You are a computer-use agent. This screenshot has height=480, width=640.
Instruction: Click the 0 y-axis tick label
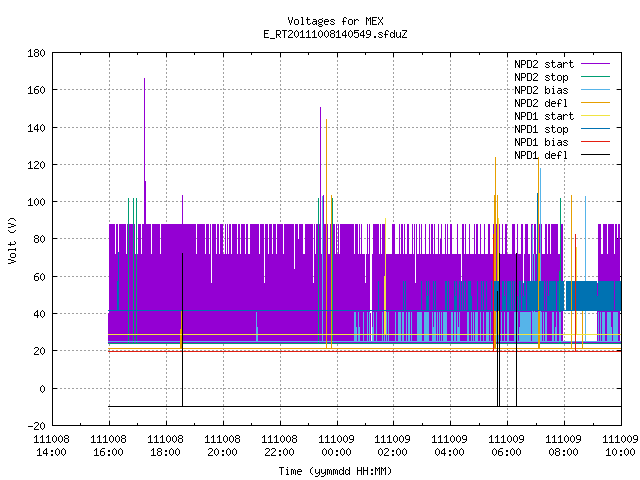tap(42, 389)
